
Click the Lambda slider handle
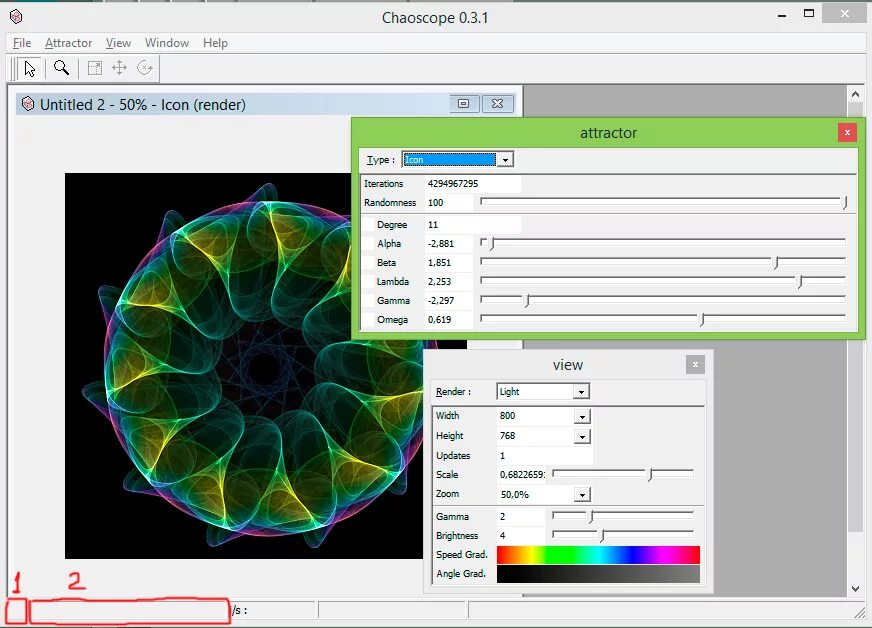click(800, 281)
